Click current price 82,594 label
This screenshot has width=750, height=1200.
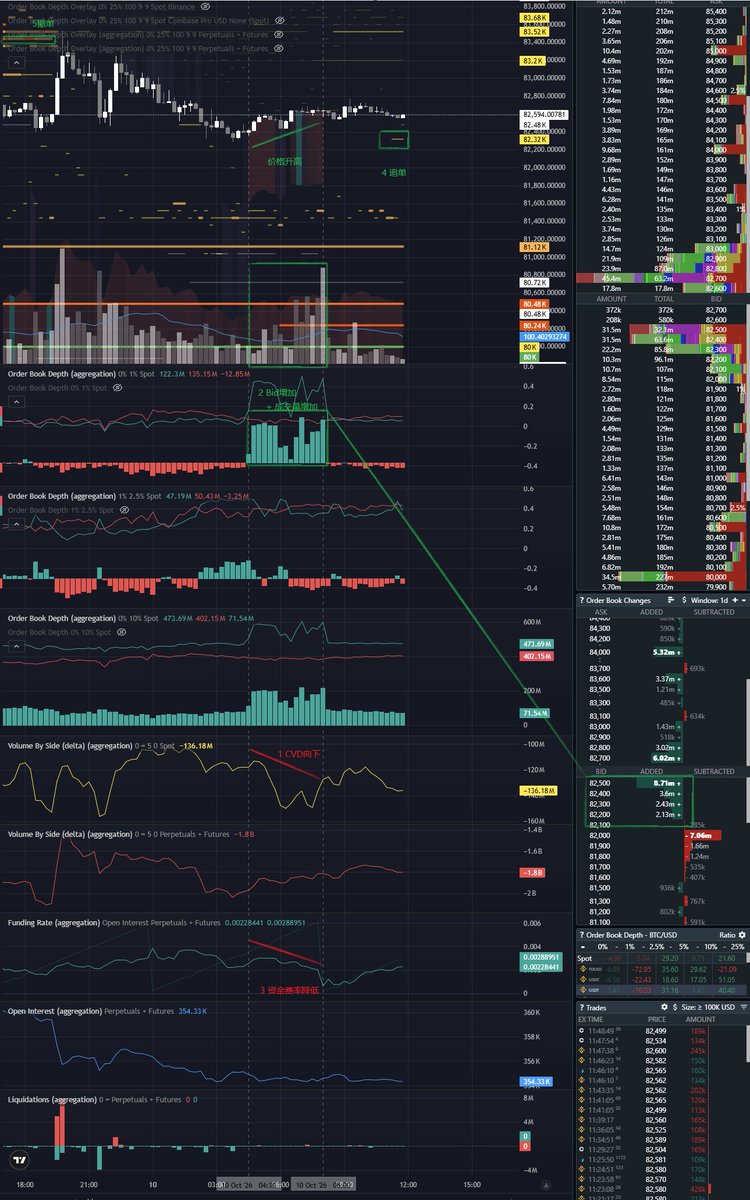click(x=544, y=115)
